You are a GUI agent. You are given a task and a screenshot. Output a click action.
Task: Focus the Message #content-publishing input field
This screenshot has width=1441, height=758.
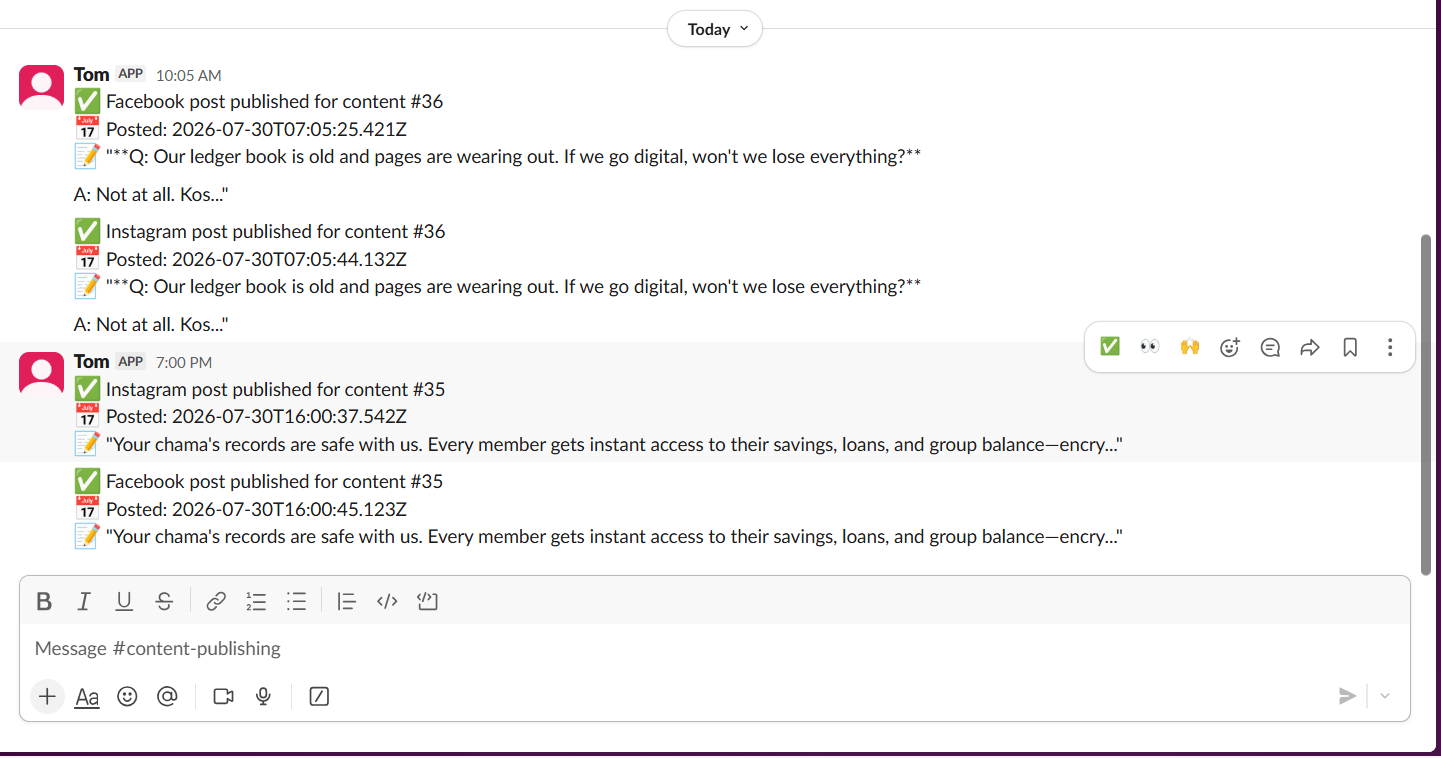click(x=715, y=648)
